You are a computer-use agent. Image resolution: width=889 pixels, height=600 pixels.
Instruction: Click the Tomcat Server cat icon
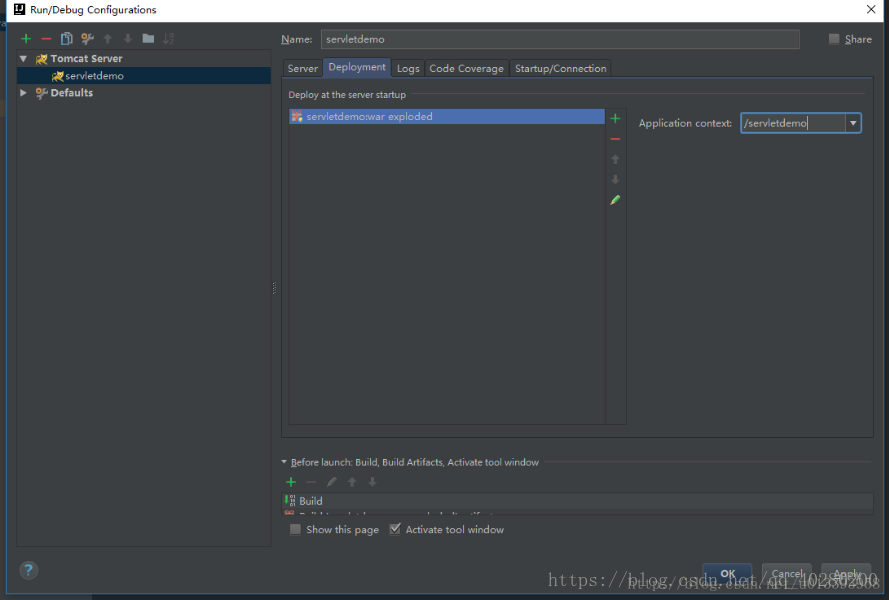click(41, 59)
